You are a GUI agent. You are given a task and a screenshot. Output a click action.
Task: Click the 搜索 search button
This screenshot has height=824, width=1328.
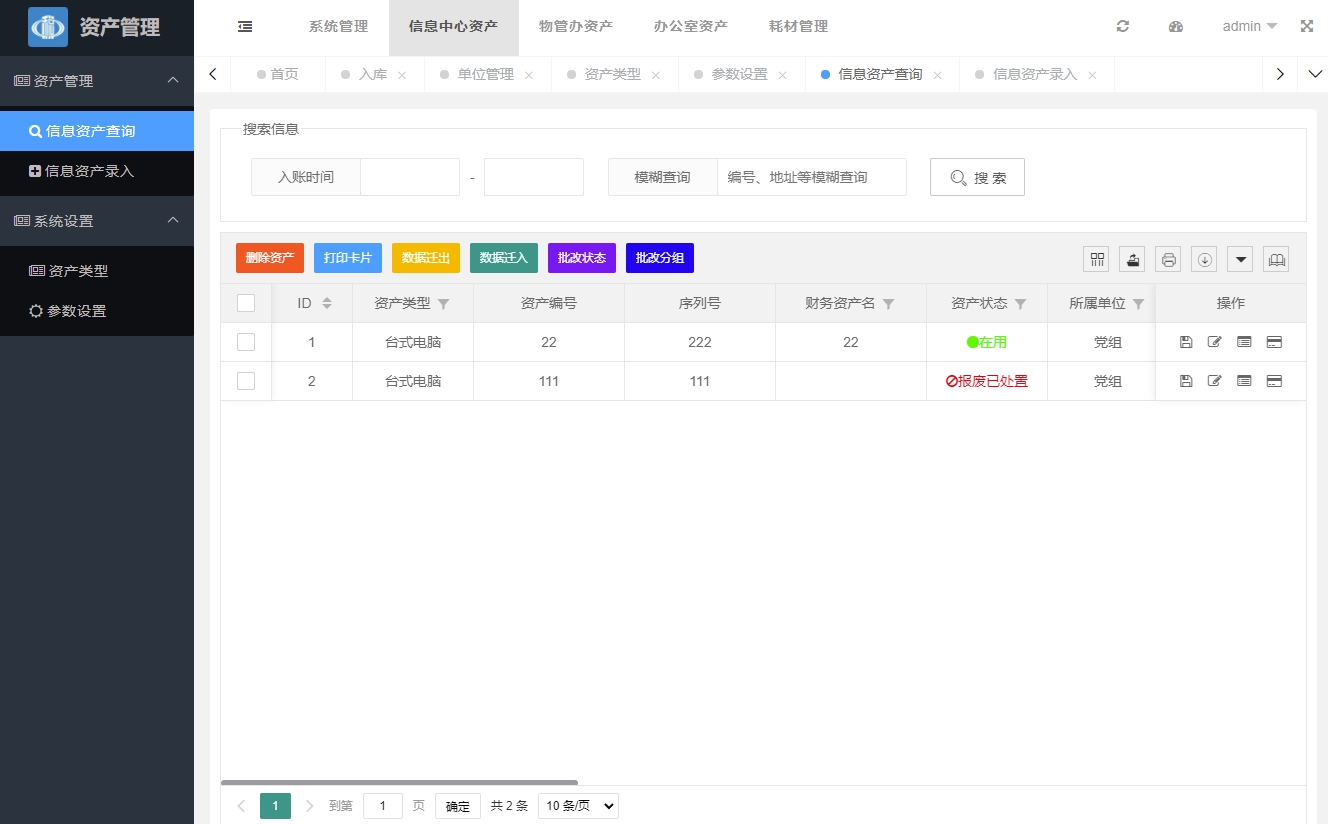click(x=977, y=178)
